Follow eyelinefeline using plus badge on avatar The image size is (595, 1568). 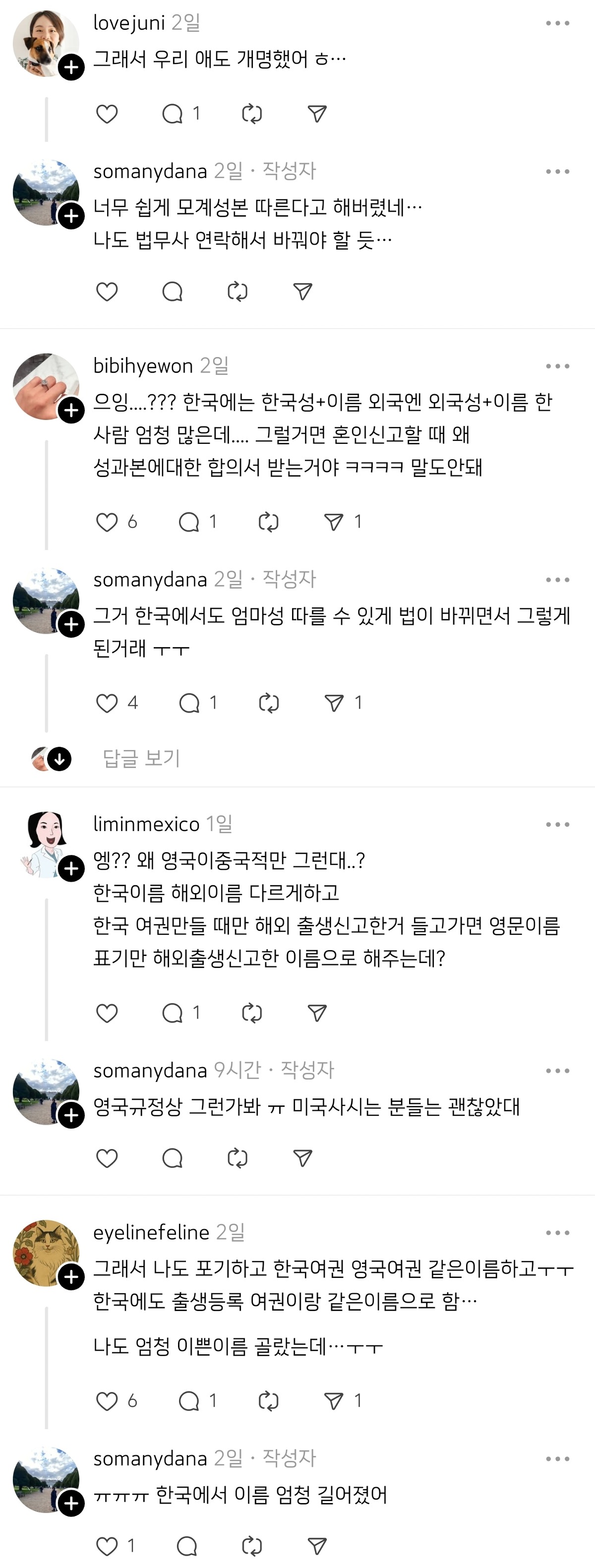point(71,1276)
